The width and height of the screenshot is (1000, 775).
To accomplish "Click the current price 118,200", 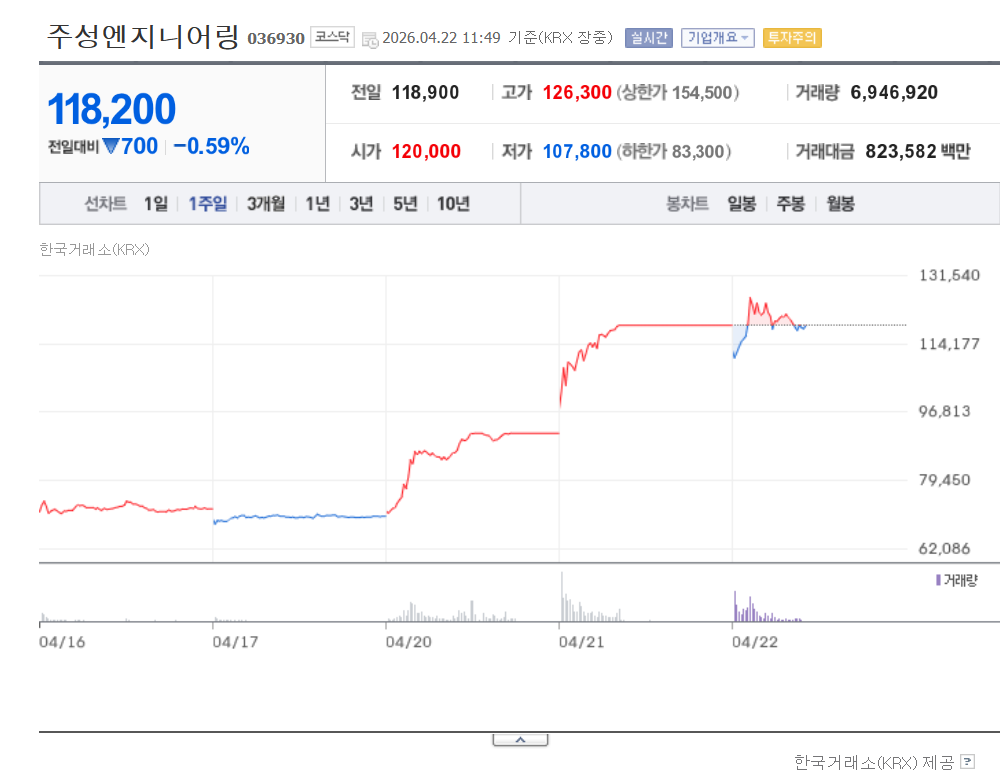I will [x=112, y=108].
